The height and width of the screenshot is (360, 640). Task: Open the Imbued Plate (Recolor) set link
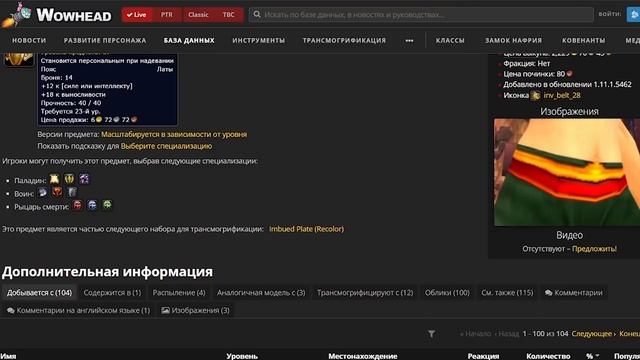(x=307, y=229)
